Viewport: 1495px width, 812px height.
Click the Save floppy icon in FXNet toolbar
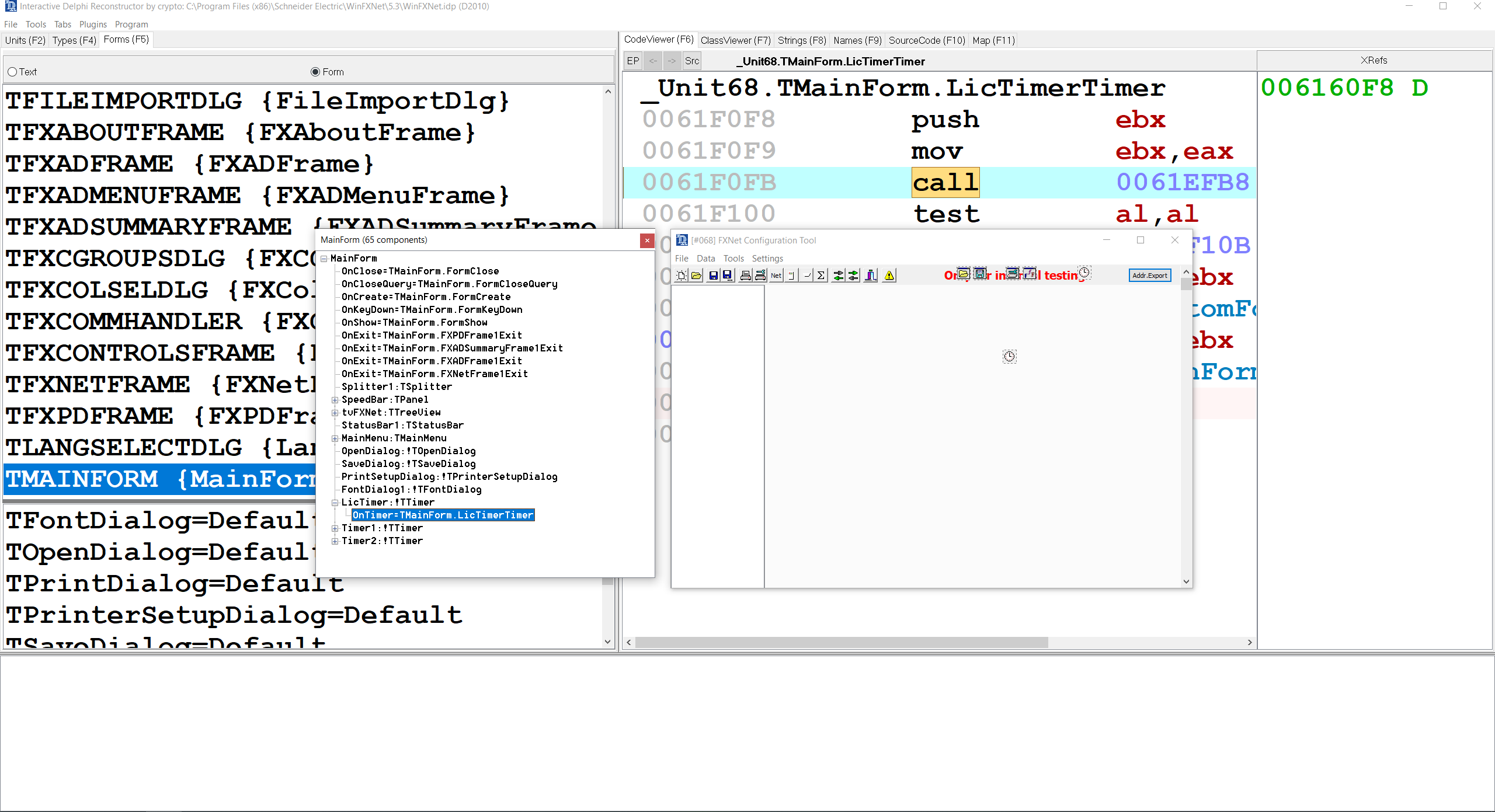pyautogui.click(x=713, y=276)
